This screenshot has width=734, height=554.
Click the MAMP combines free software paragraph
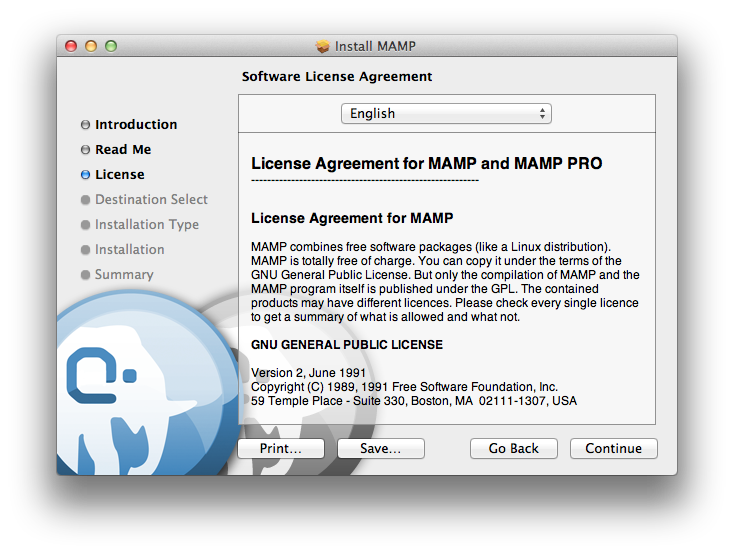click(x=445, y=281)
